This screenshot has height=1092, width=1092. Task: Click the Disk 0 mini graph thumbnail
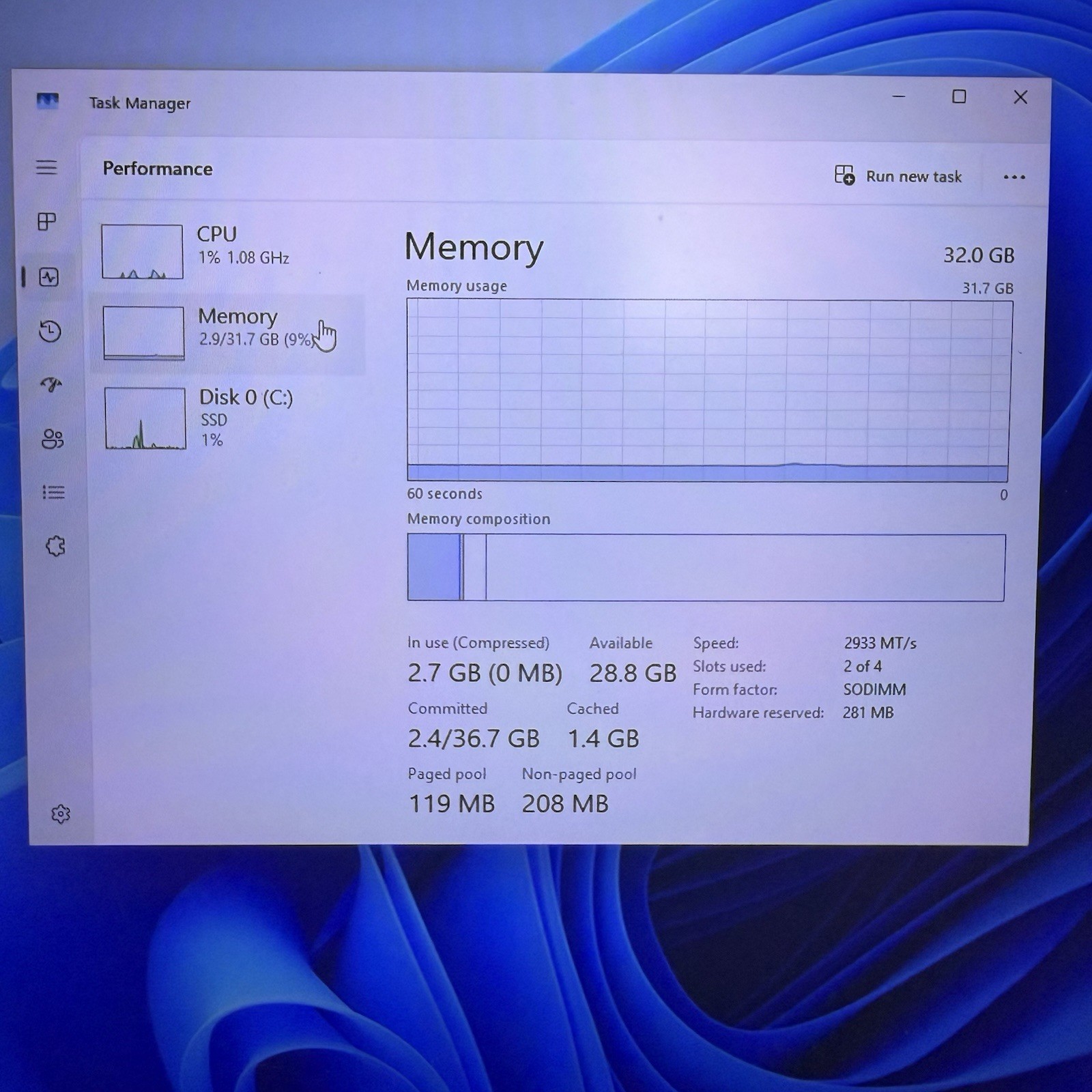(x=145, y=418)
